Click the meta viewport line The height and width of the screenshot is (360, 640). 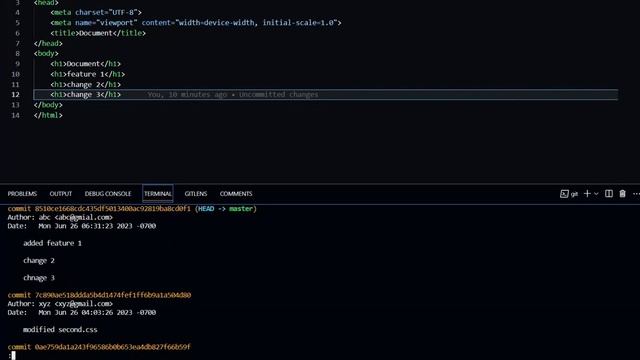196,23
